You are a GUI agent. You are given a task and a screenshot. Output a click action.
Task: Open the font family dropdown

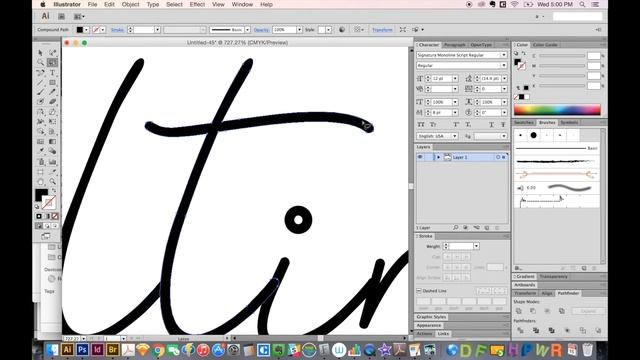[504, 55]
